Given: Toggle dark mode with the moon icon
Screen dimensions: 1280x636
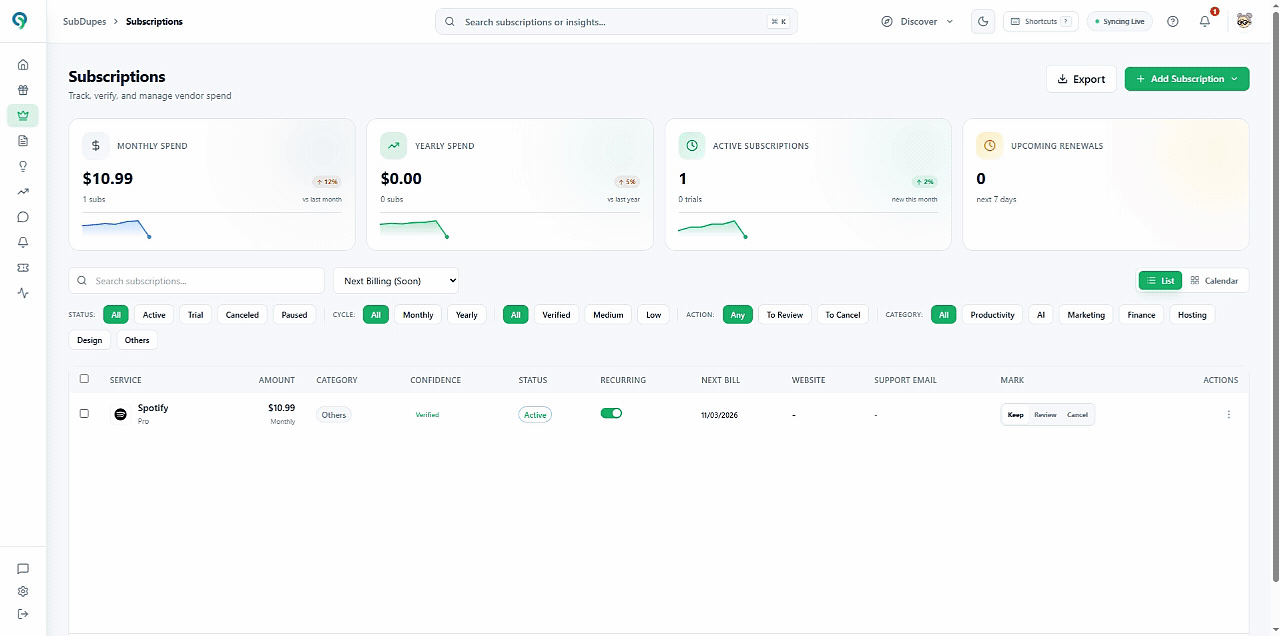Looking at the screenshot, I should 982,21.
